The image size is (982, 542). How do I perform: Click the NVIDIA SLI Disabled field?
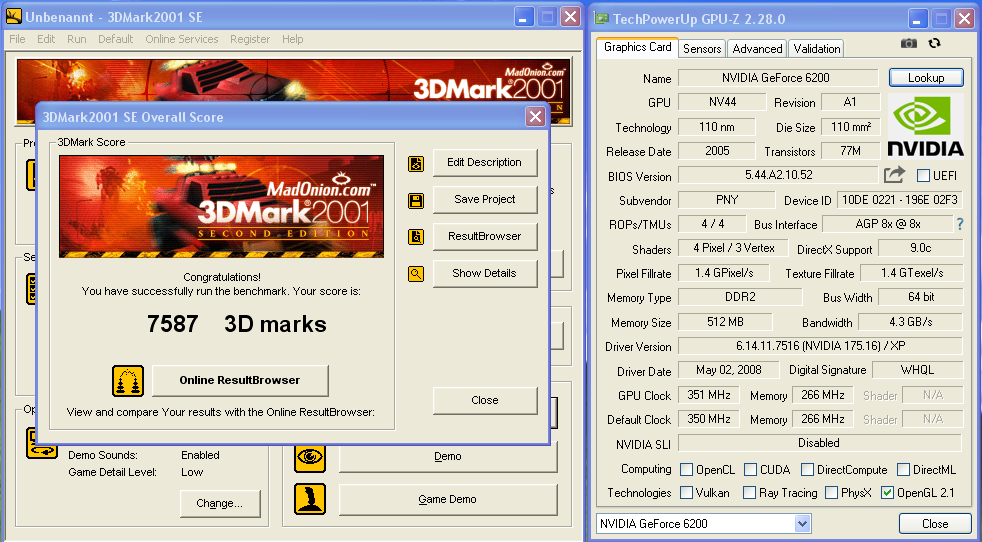(820, 443)
